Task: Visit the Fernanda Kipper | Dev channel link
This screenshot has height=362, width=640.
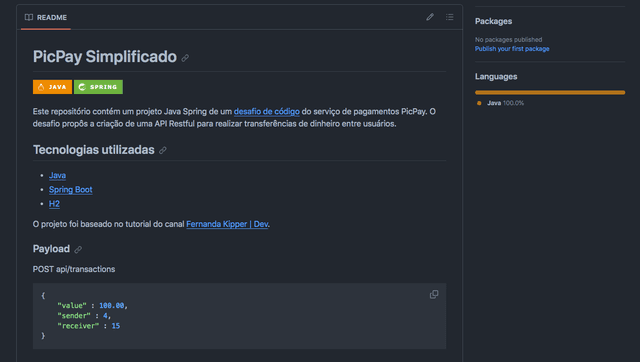Action: tap(227, 224)
